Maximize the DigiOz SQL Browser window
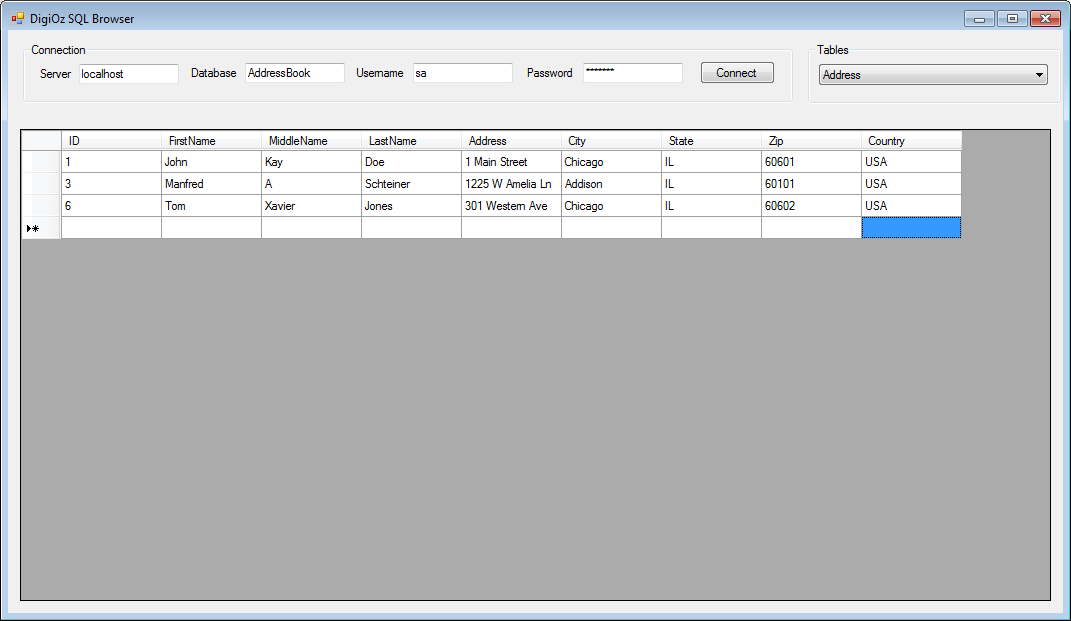The height and width of the screenshot is (621, 1071). (x=1012, y=18)
